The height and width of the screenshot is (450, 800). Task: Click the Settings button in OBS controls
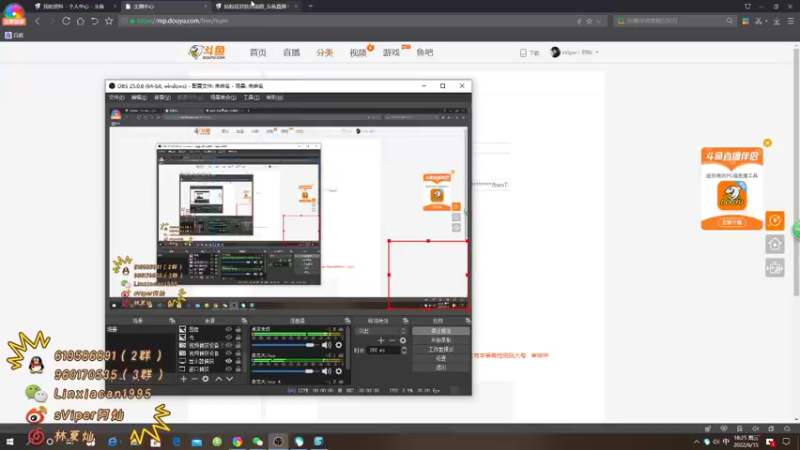(441, 359)
